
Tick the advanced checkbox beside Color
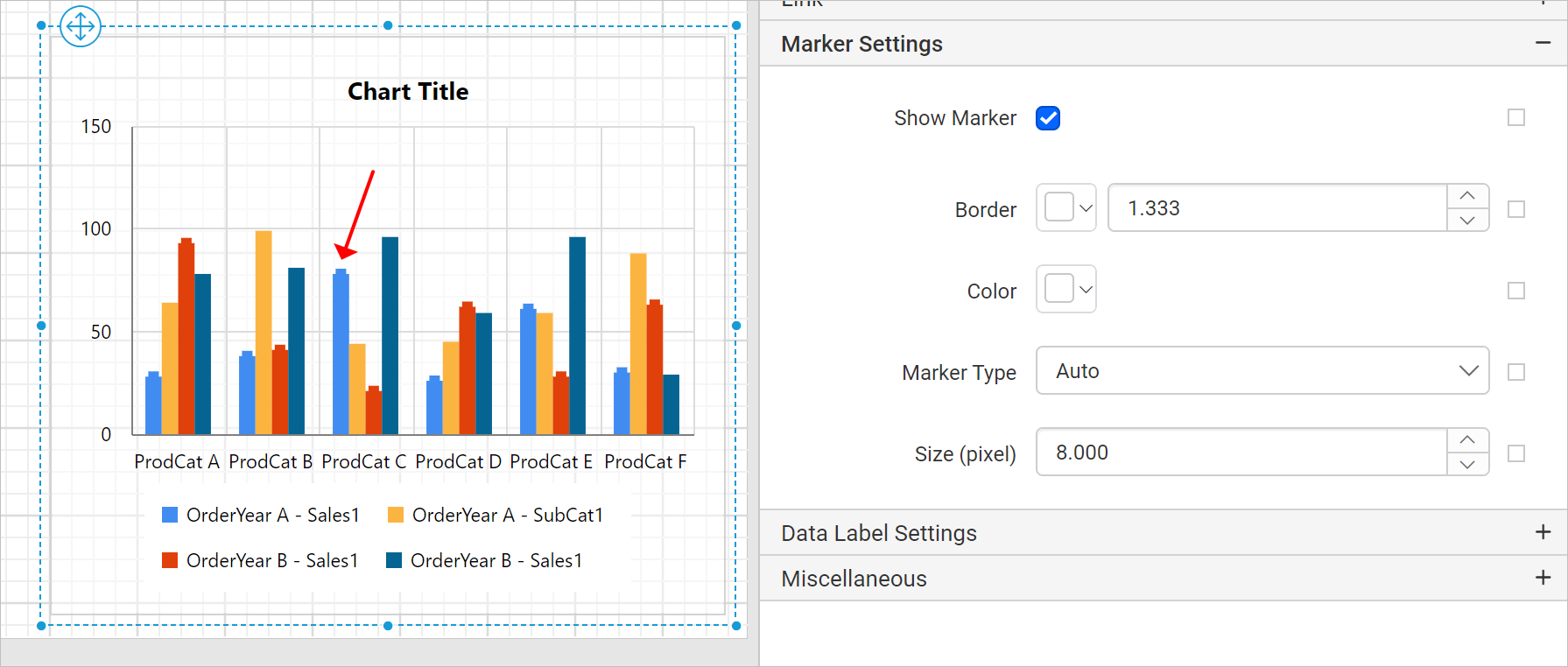pyautogui.click(x=1516, y=291)
